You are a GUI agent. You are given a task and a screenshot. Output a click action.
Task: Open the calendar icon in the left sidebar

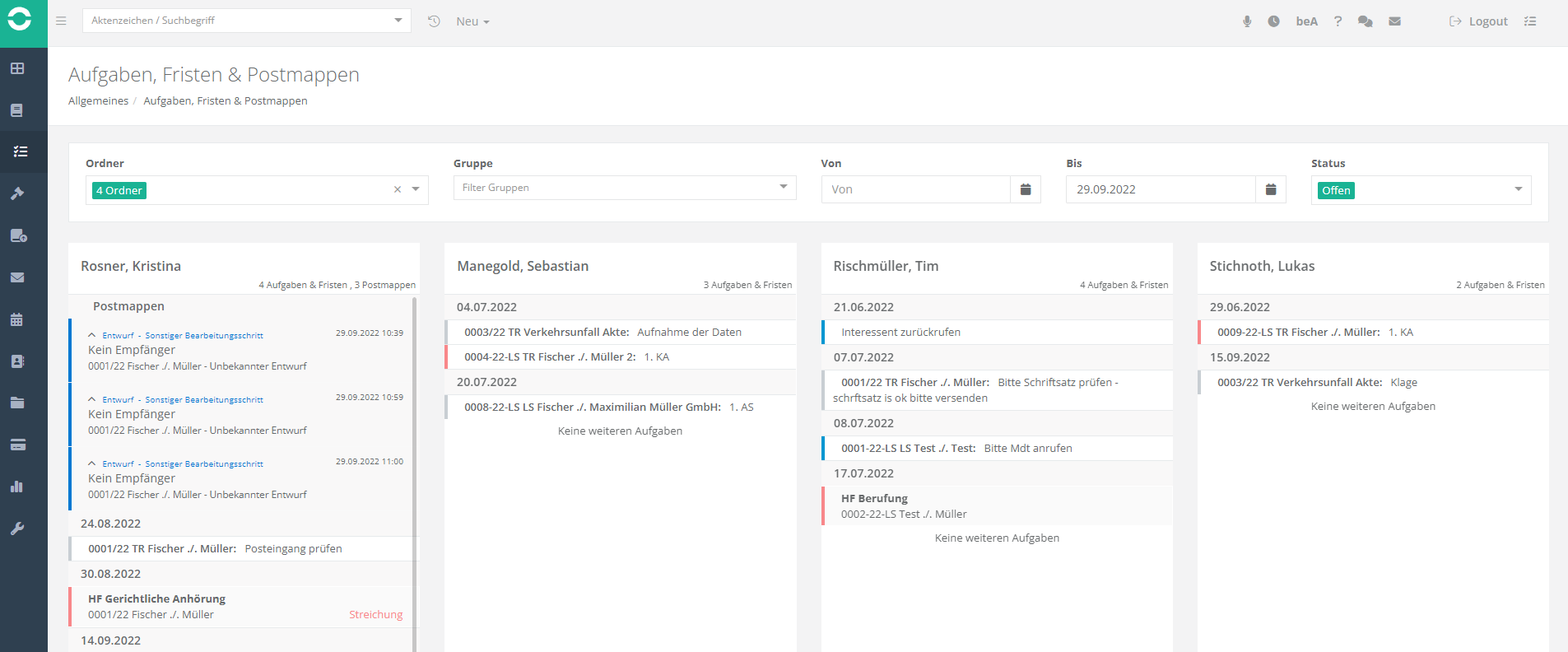click(x=17, y=319)
